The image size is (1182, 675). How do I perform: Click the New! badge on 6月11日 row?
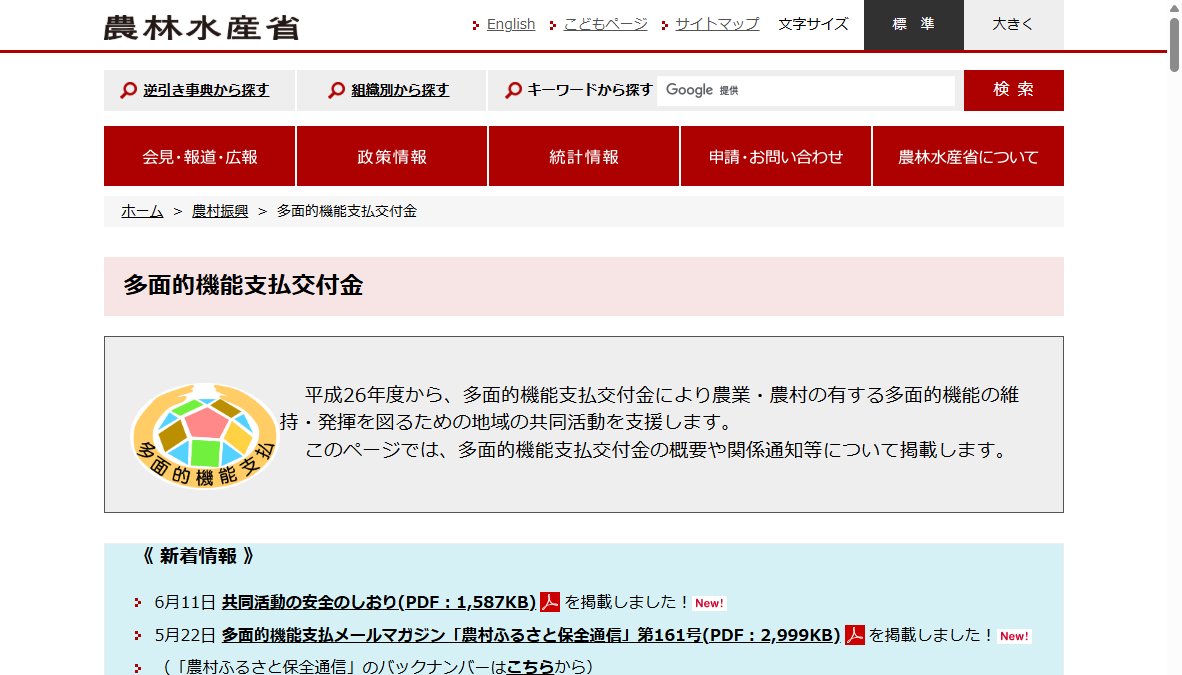click(x=709, y=603)
